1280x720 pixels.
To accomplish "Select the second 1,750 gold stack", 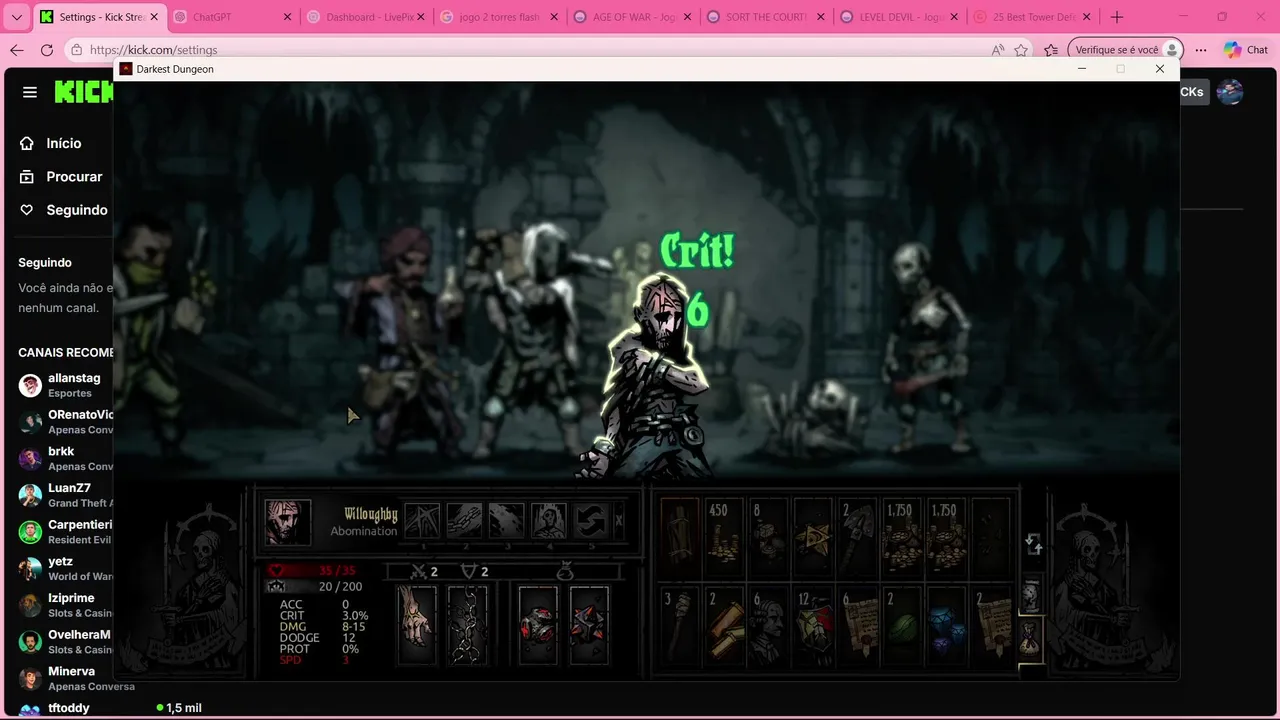I will pyautogui.click(x=946, y=538).
